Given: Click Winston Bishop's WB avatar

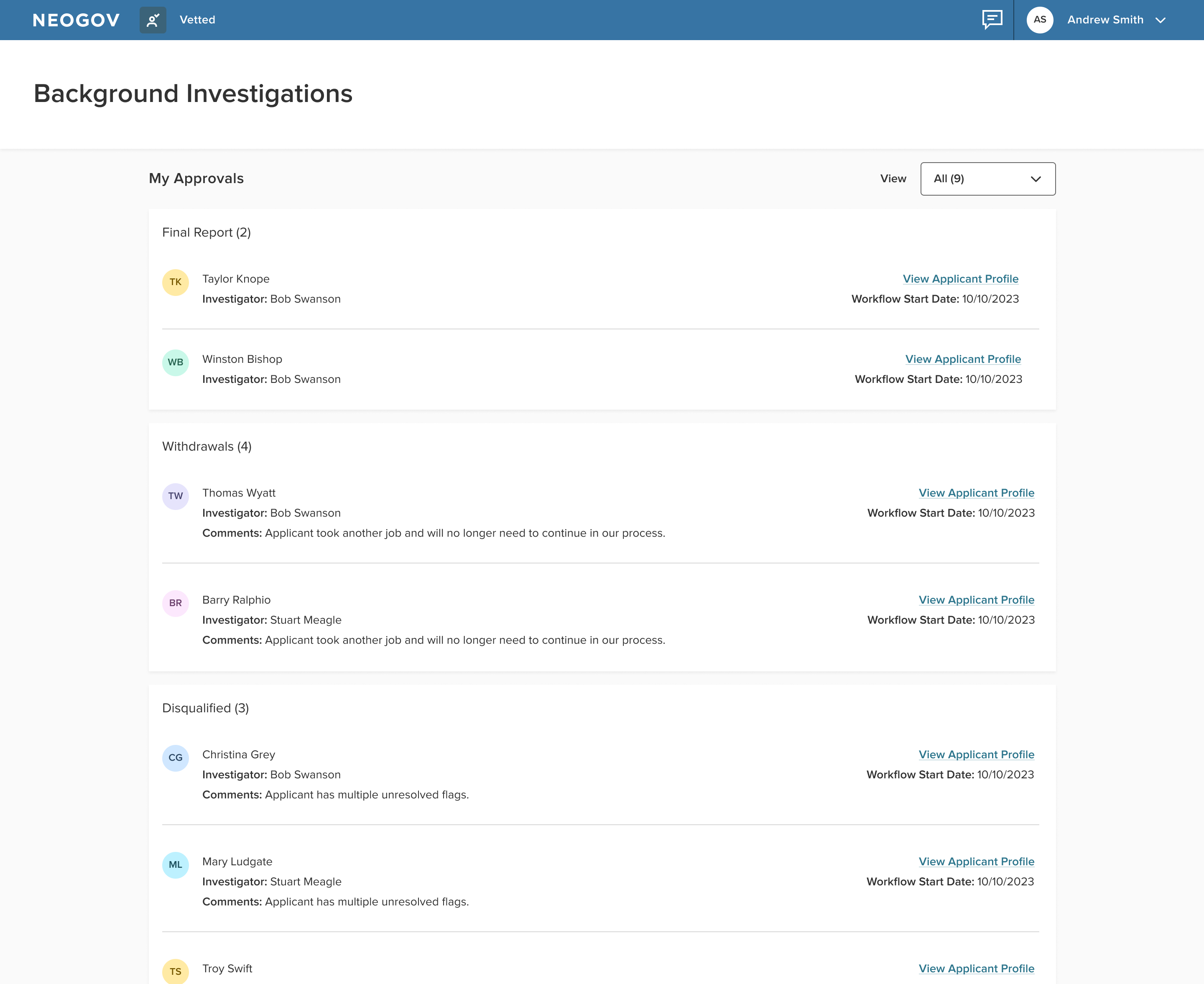Looking at the screenshot, I should [176, 363].
